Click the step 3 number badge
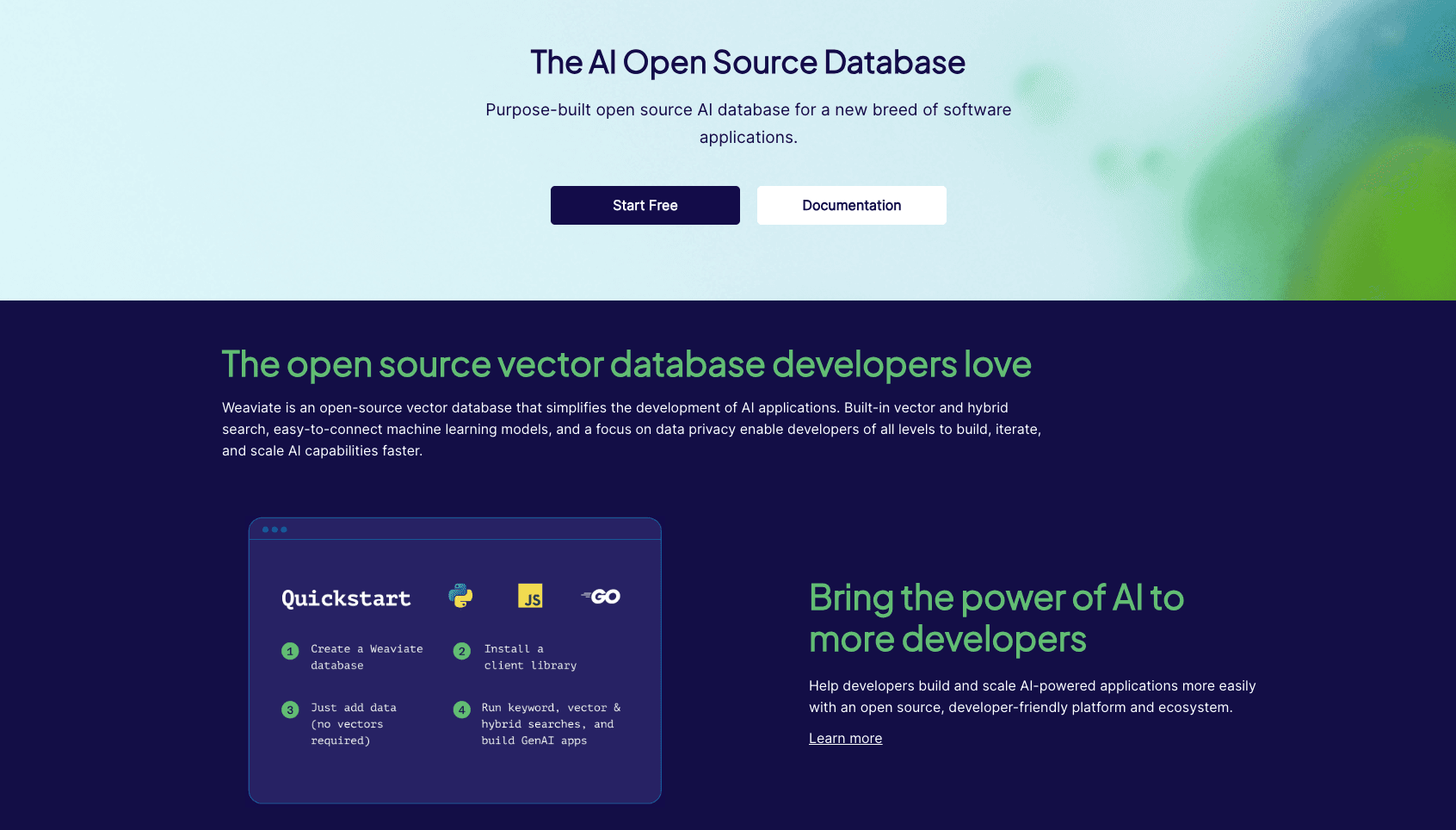The height and width of the screenshot is (830, 1456). click(290, 709)
